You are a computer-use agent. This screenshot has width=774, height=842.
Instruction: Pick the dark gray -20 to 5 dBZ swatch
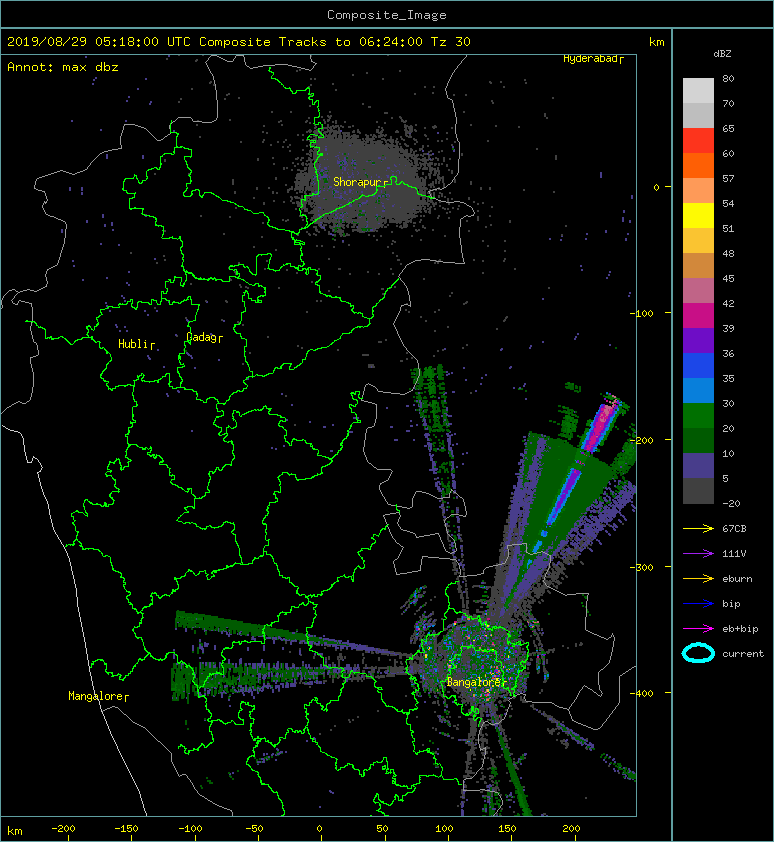[698, 491]
